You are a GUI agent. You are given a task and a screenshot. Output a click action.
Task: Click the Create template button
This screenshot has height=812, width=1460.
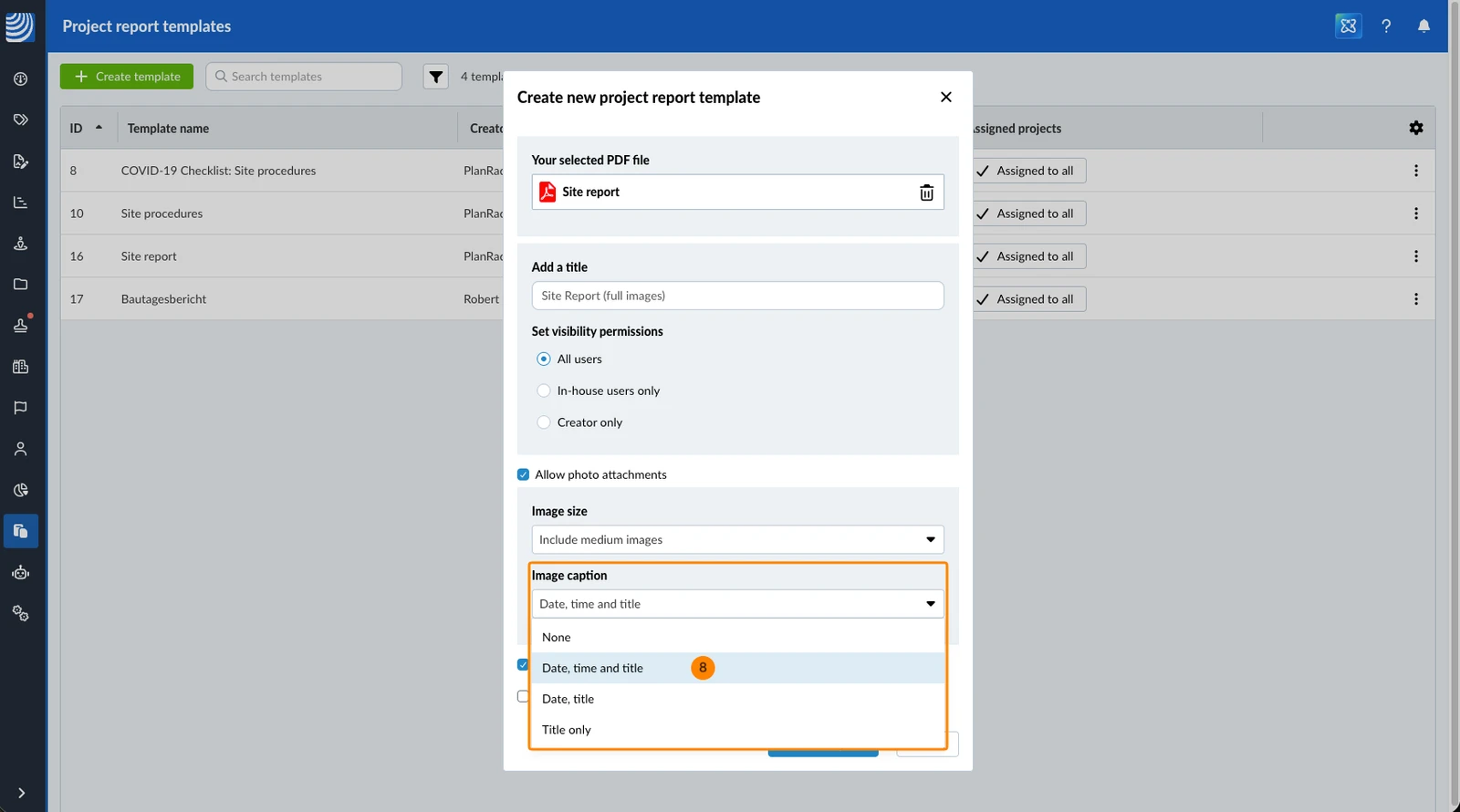(127, 77)
